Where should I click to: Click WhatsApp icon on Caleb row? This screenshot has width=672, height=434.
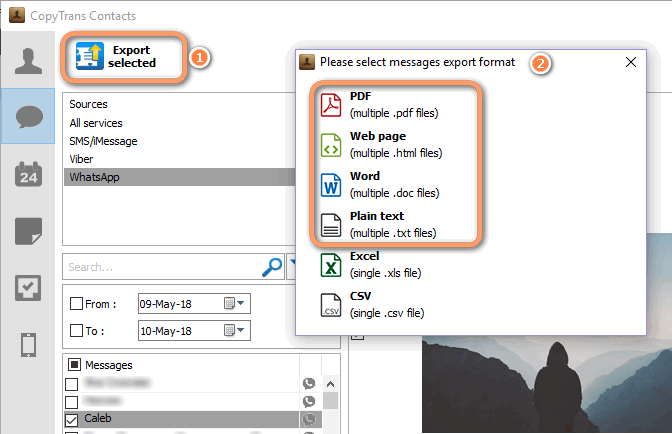309,419
